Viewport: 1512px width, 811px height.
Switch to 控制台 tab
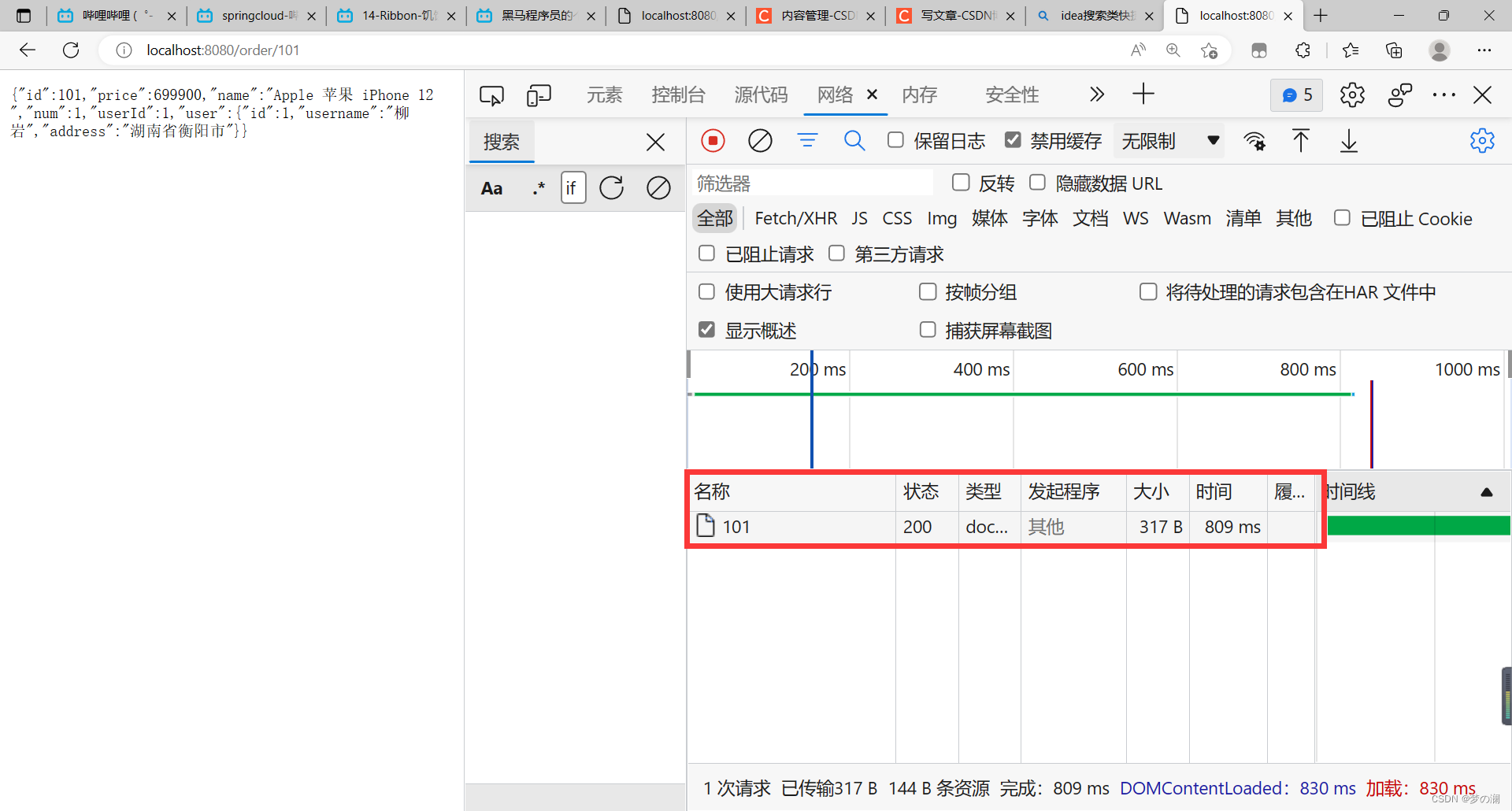[678, 95]
